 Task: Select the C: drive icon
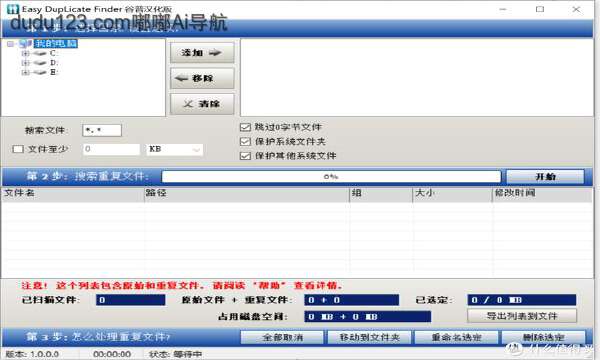pyautogui.click(x=40, y=53)
